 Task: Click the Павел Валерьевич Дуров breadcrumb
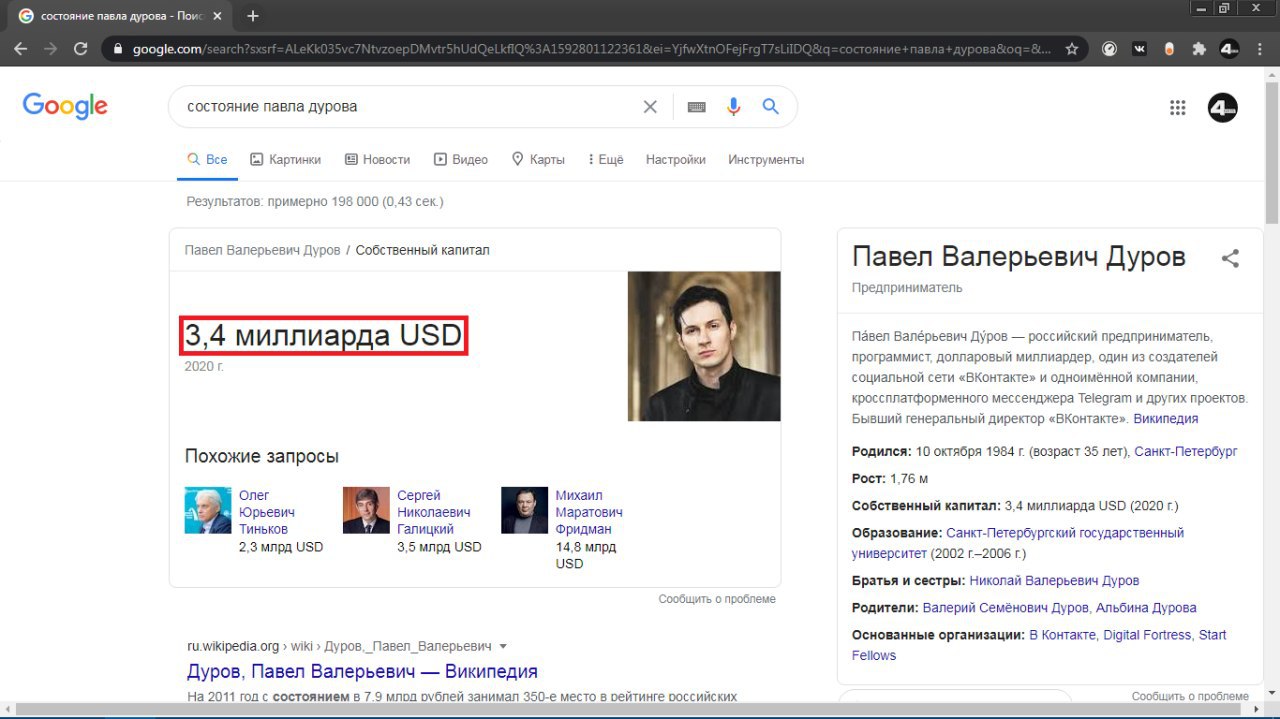[x=262, y=250]
